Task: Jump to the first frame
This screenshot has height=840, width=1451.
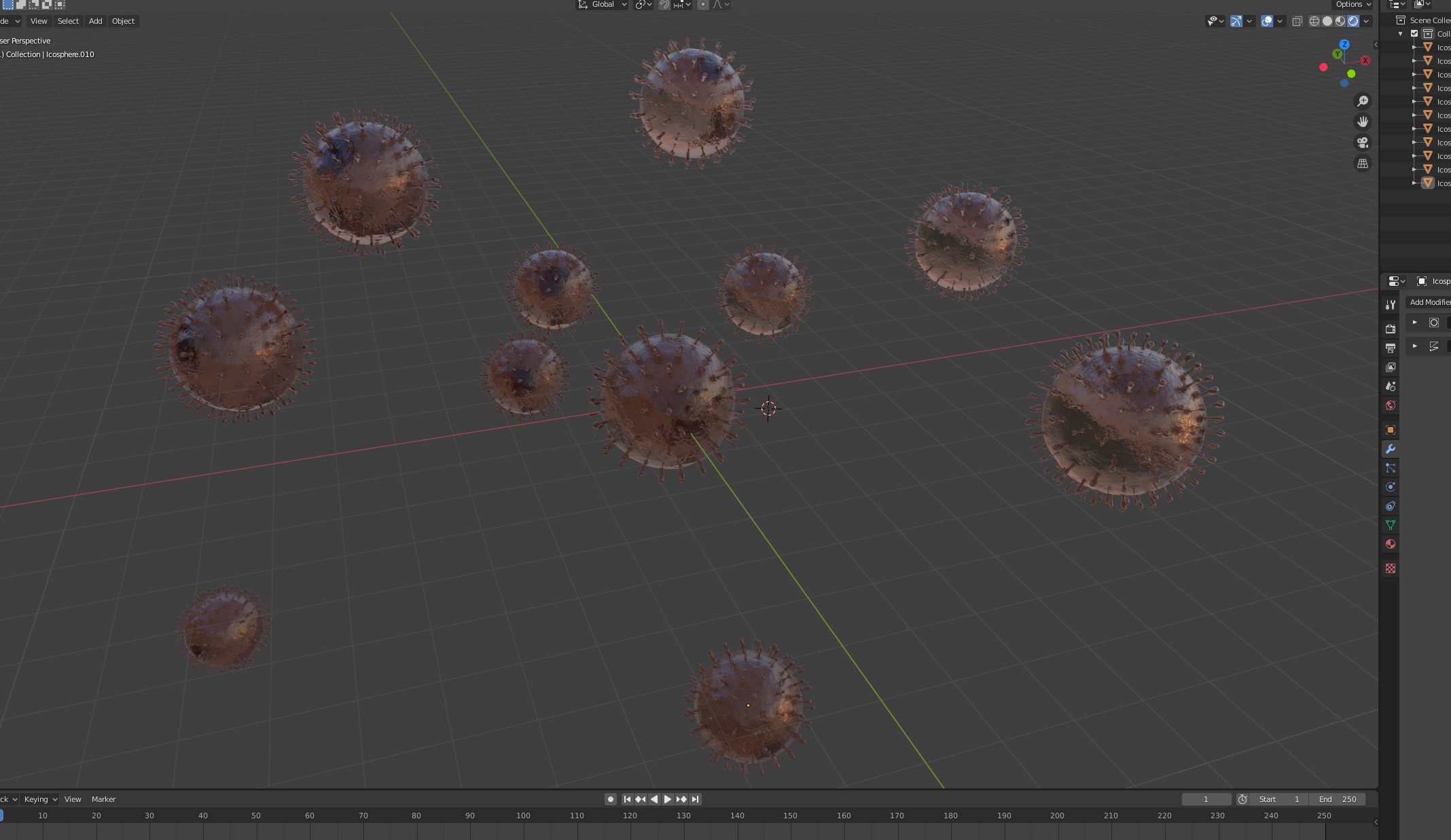Action: pyautogui.click(x=627, y=799)
